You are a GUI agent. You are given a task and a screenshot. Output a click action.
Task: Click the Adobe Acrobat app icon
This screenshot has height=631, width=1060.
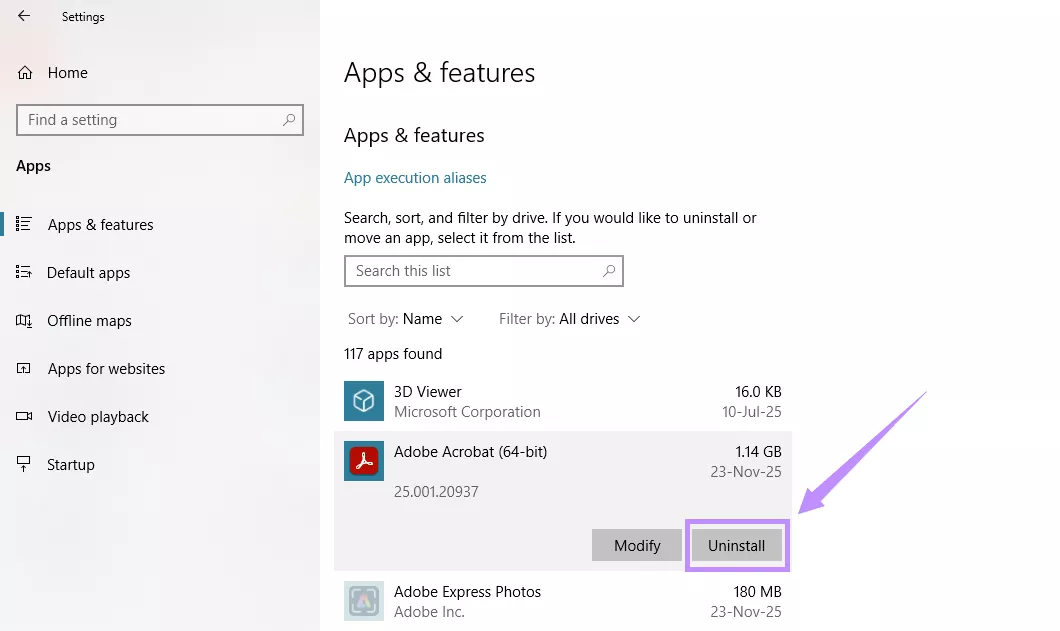[x=363, y=461]
